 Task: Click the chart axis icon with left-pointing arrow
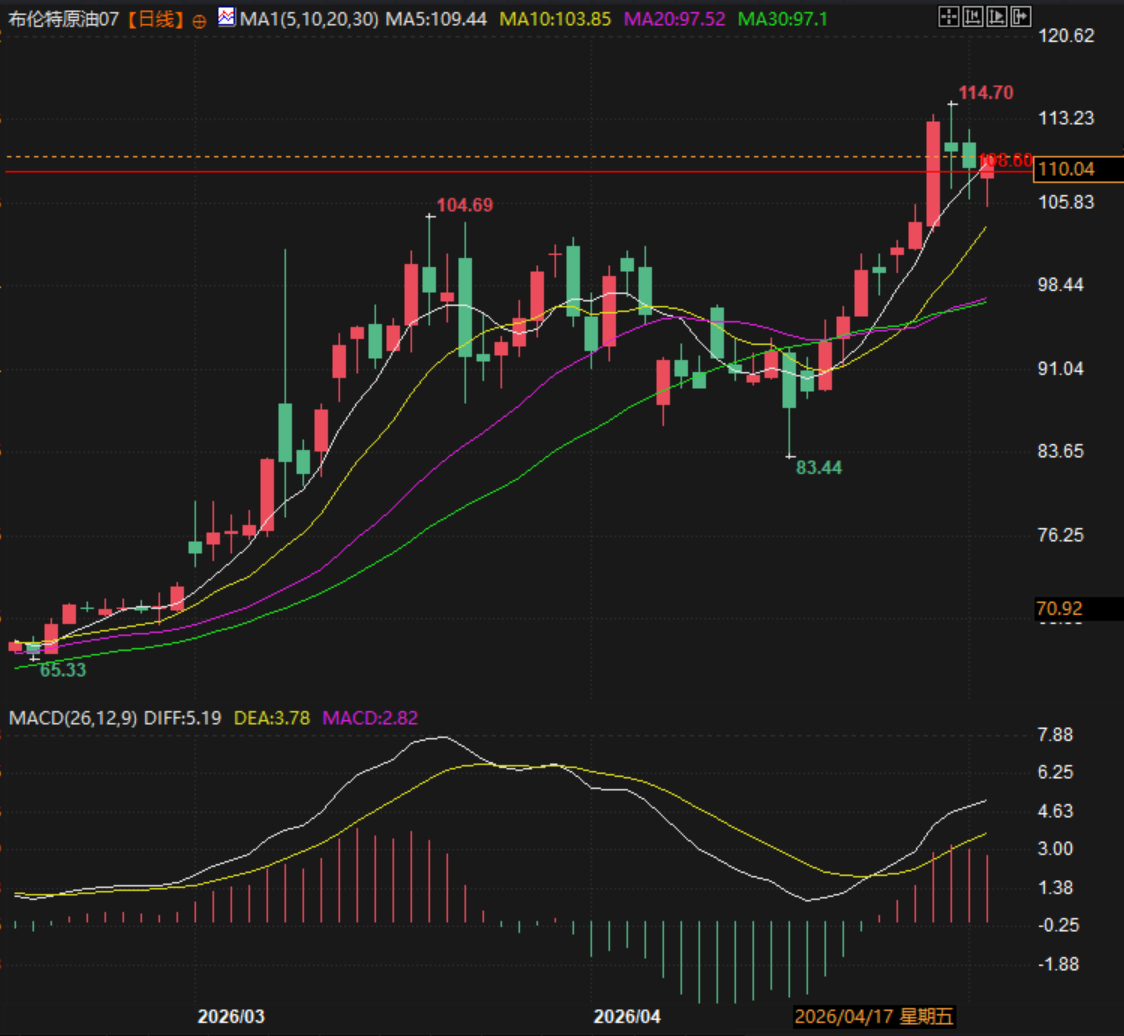point(973,16)
